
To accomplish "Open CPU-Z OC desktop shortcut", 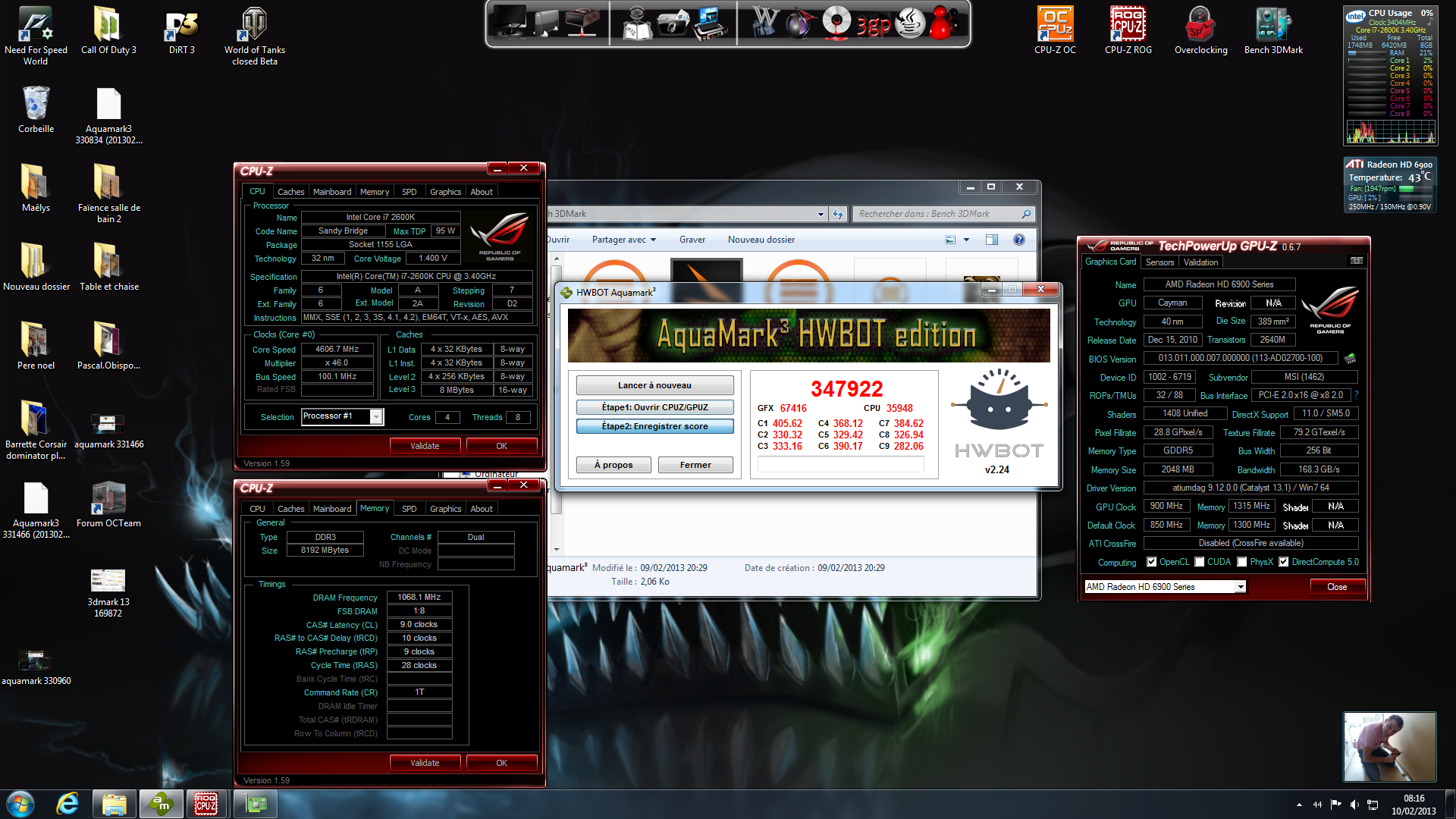I will click(x=1055, y=30).
